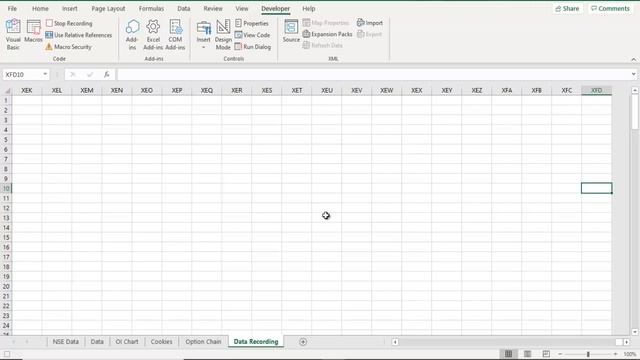
Task: Select column header XEK
Action: tap(27, 90)
